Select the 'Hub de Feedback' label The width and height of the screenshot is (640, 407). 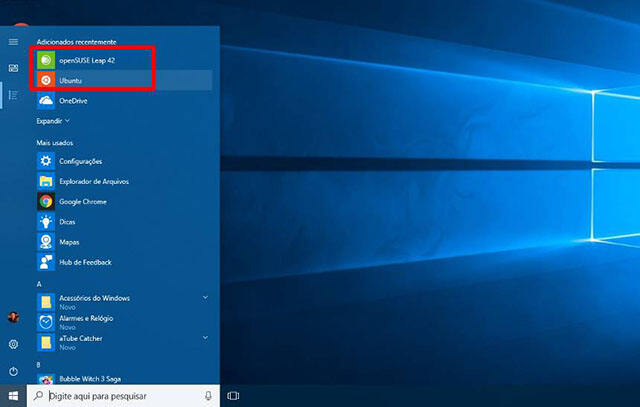[85, 262]
